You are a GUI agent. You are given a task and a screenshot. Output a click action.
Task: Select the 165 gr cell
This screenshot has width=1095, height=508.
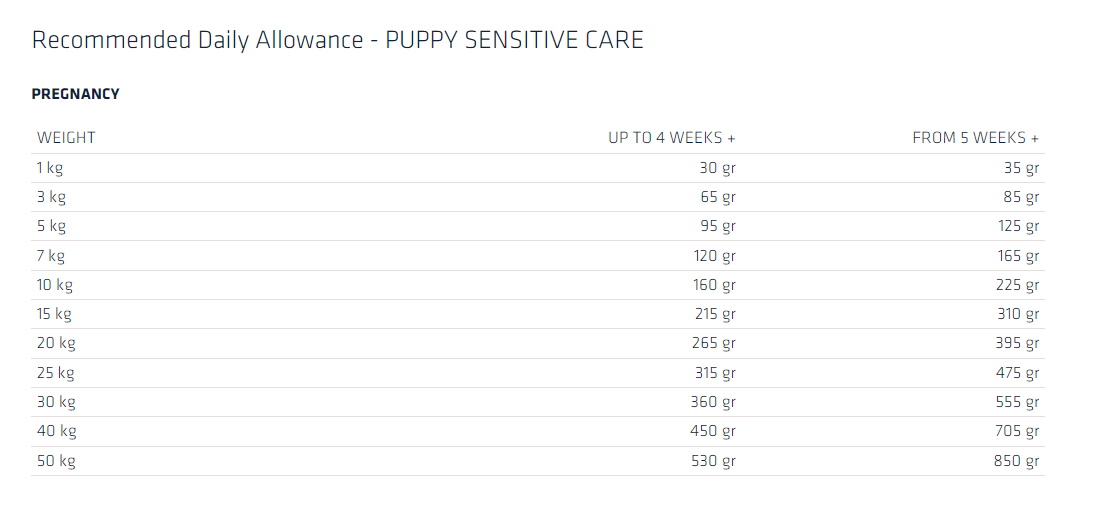(x=1018, y=256)
